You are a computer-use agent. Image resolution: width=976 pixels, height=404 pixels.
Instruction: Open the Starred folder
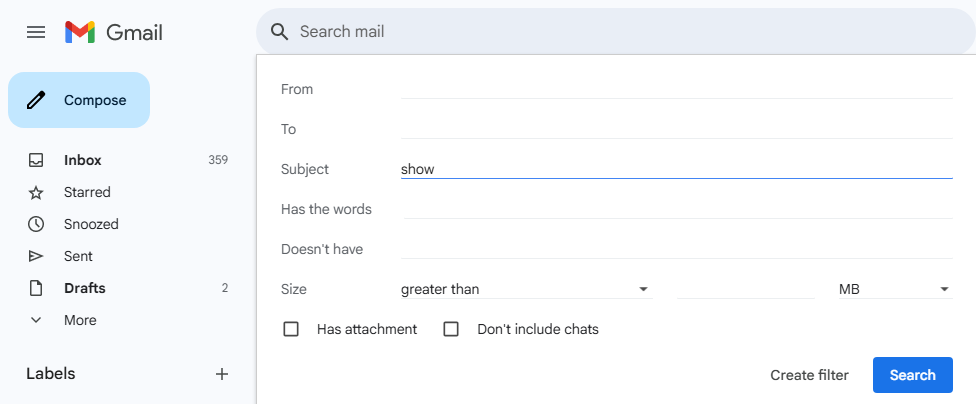[87, 192]
